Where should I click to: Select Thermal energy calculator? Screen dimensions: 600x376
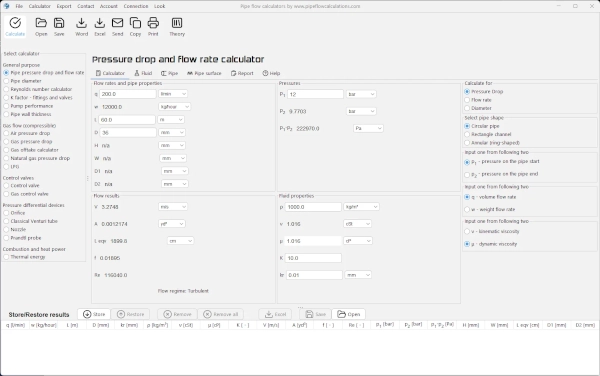click(x=24, y=257)
